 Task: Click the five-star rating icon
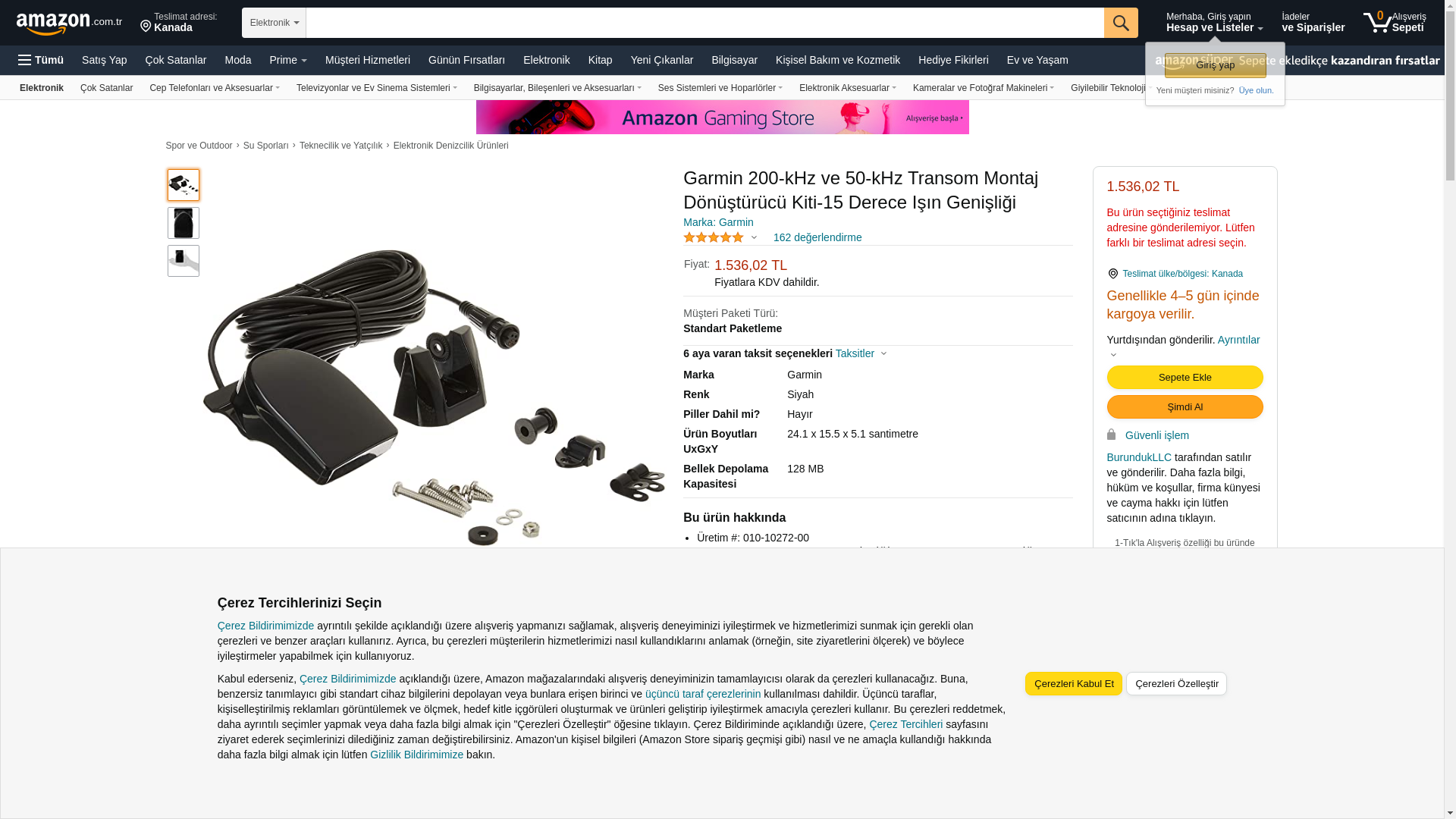pyautogui.click(x=714, y=237)
